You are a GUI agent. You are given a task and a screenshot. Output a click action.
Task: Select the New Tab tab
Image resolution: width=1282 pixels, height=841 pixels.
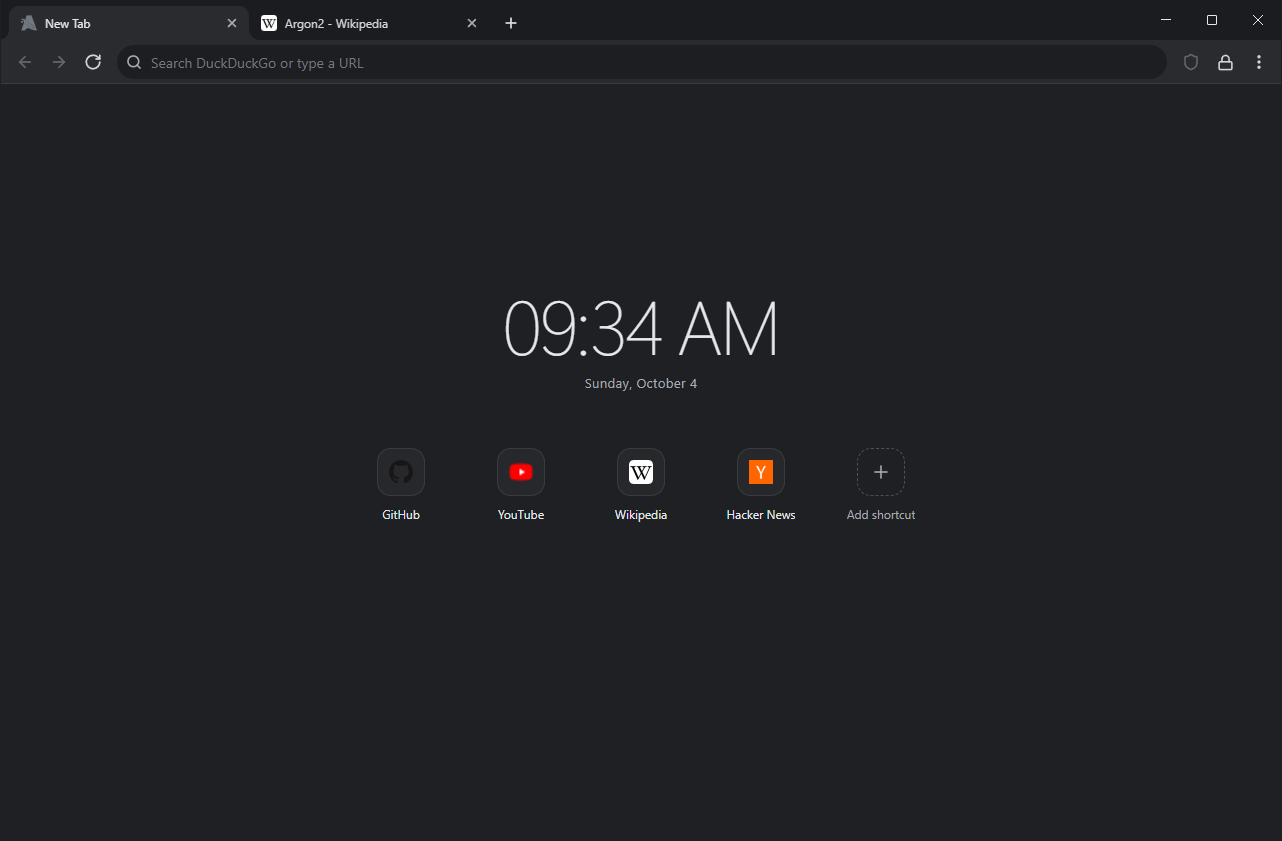129,23
